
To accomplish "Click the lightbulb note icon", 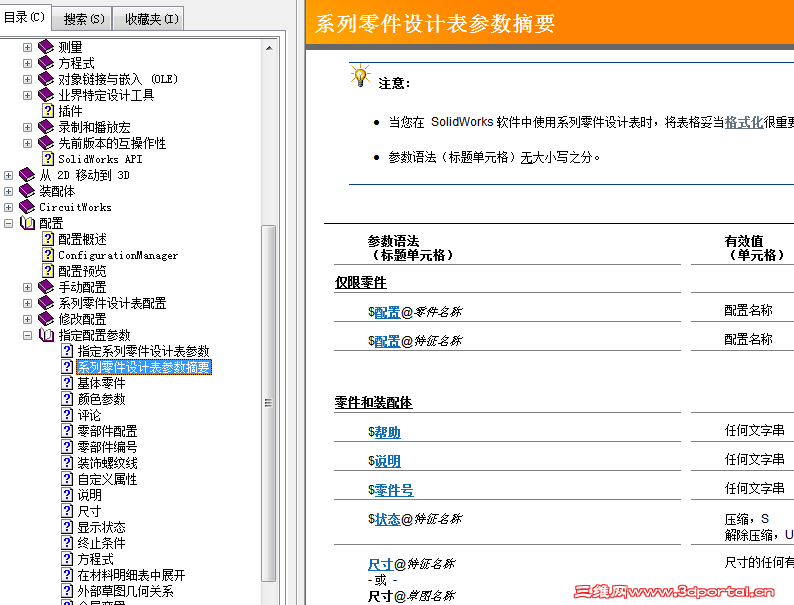I will tap(360, 76).
